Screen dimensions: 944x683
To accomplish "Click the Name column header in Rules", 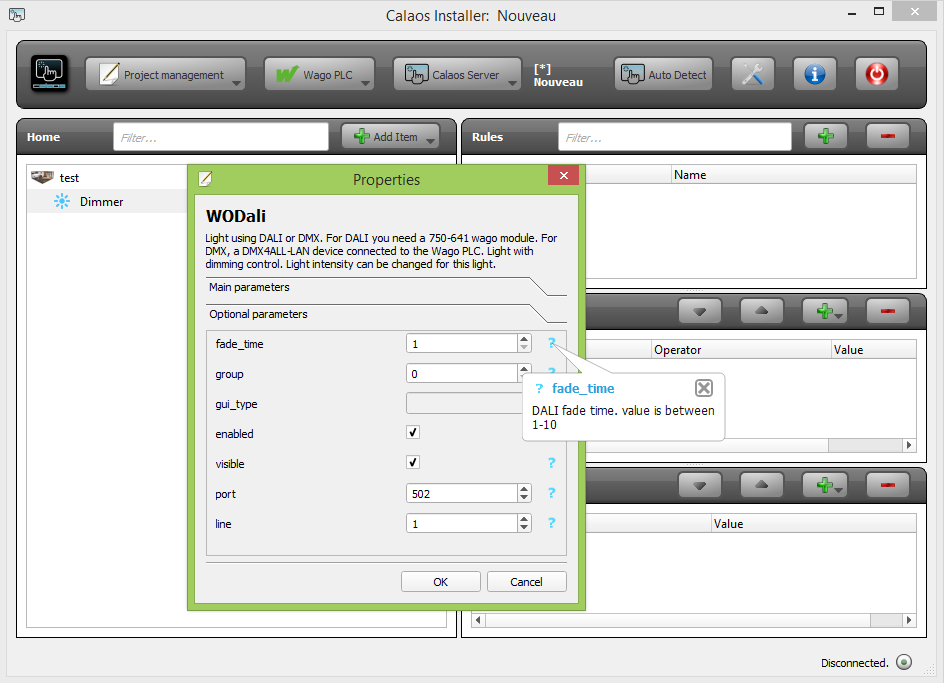I will (793, 175).
